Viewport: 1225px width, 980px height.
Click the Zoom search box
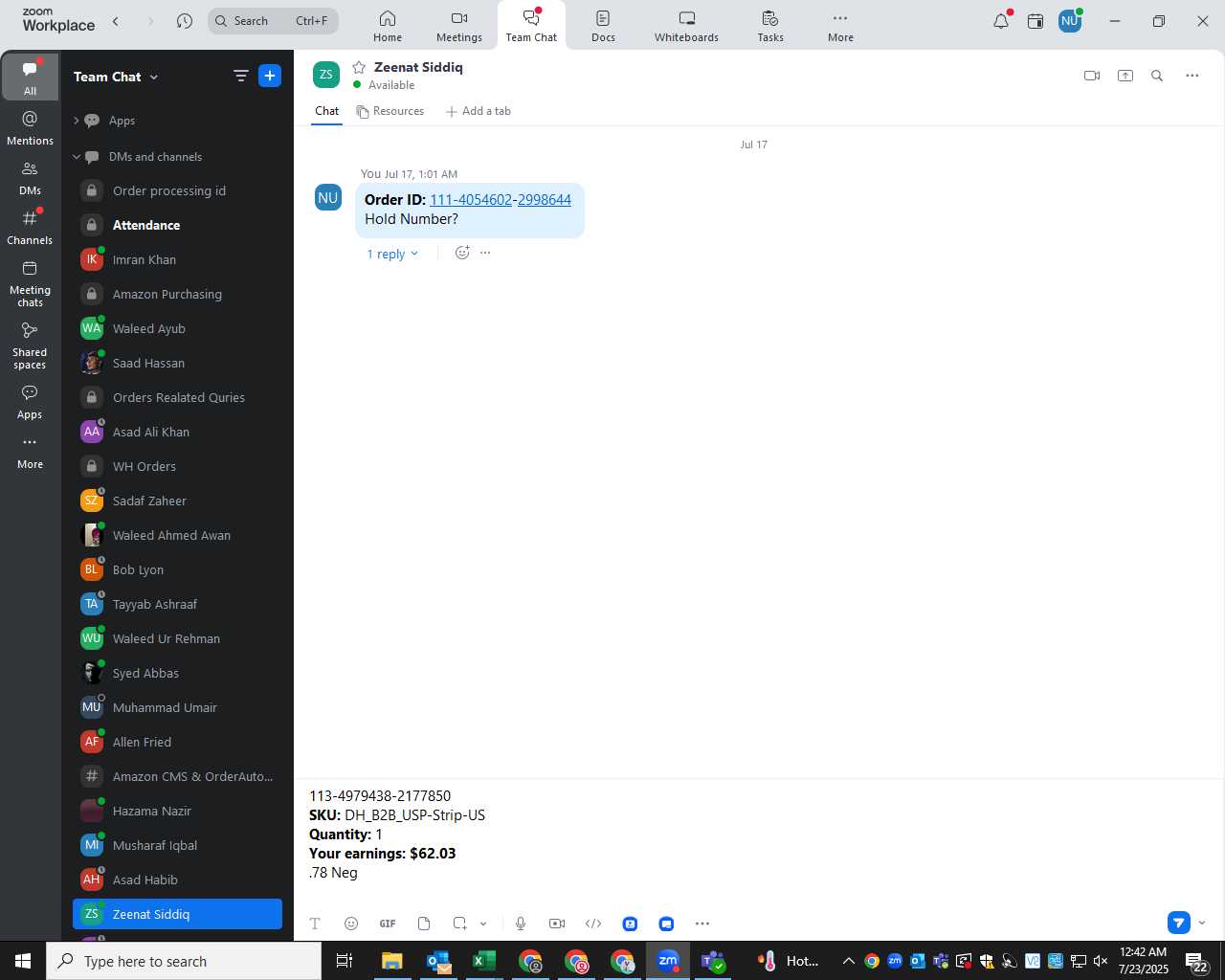tap(273, 21)
